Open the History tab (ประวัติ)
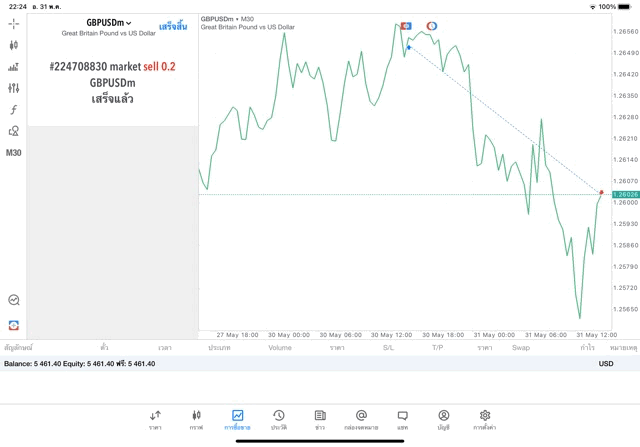640x447 pixels. point(278,419)
